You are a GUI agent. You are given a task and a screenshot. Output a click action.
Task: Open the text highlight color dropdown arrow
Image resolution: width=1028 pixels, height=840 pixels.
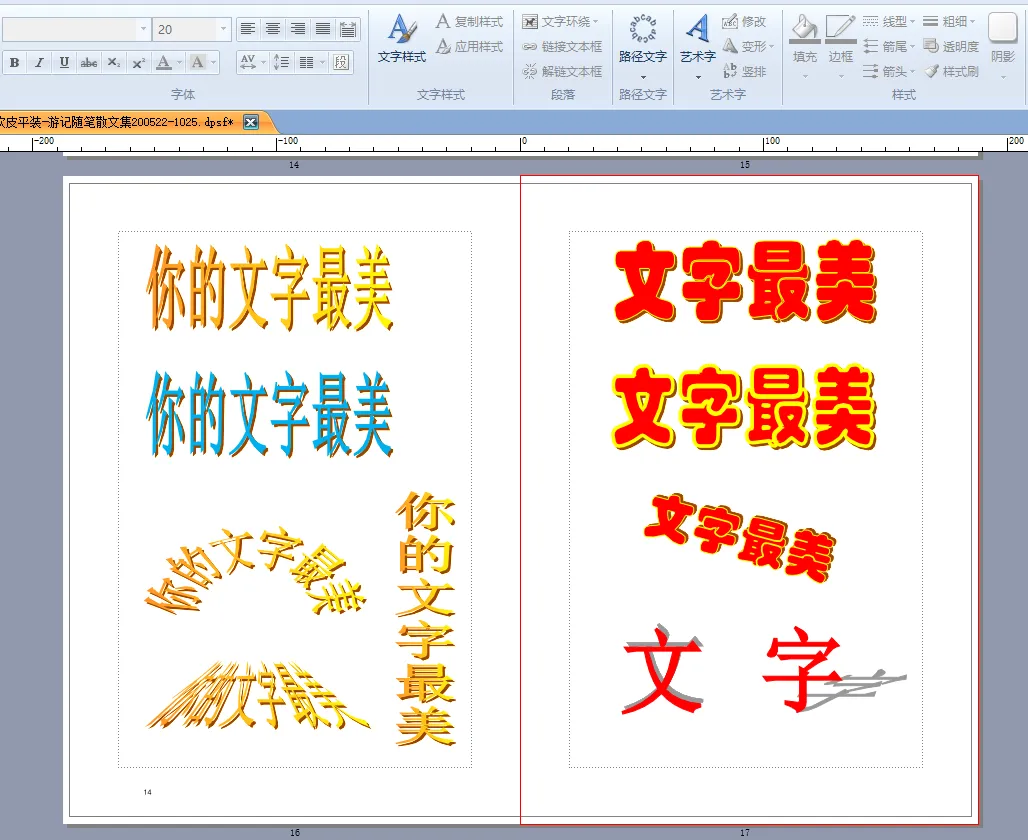click(213, 63)
